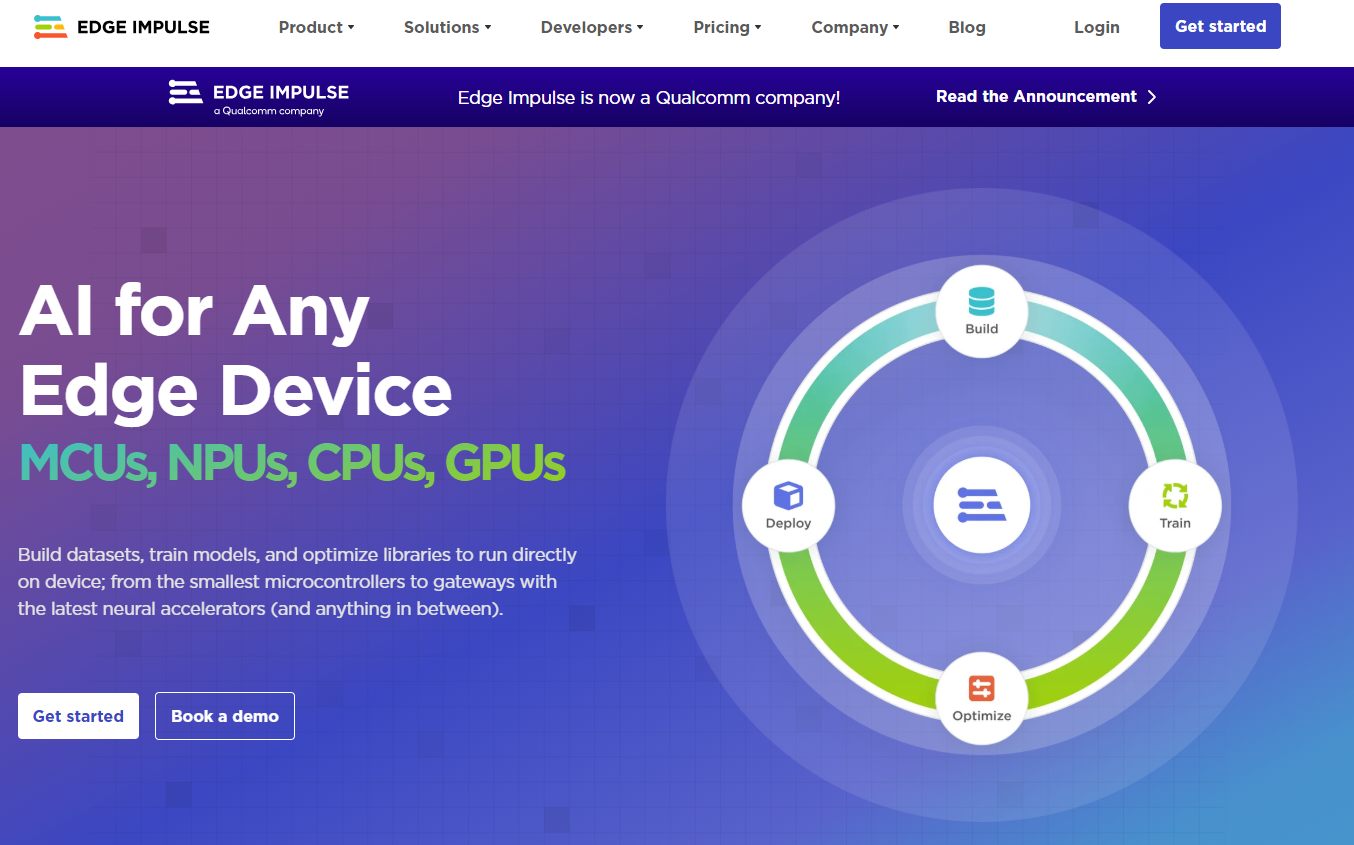Click the Edge Impulse logo in header
Viewport: 1354px width, 845px height.
121,27
